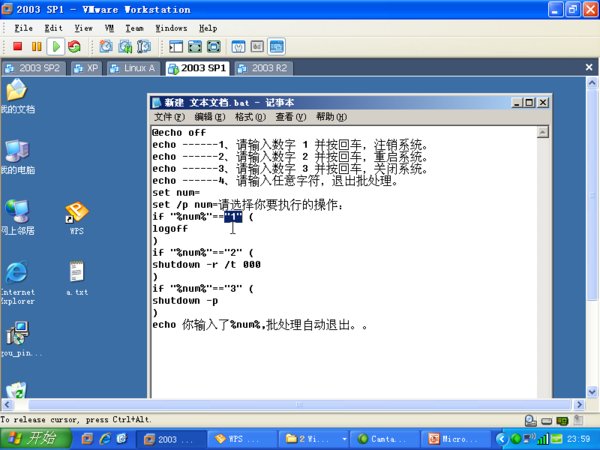Click the Revert to Snapshot icon
This screenshot has width=600, height=450.
pyautogui.click(x=125, y=47)
